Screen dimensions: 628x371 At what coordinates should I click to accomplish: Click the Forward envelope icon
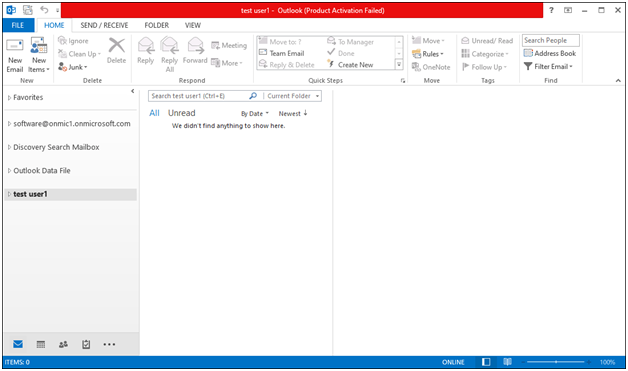195,45
